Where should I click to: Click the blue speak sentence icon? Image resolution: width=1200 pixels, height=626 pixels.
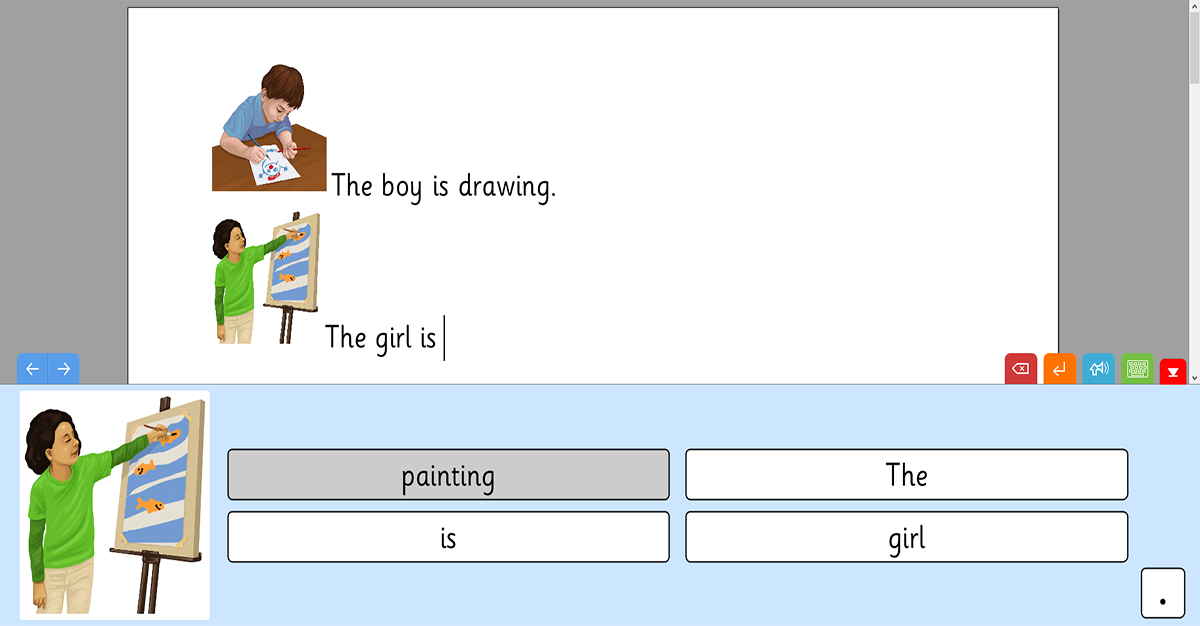click(1098, 369)
